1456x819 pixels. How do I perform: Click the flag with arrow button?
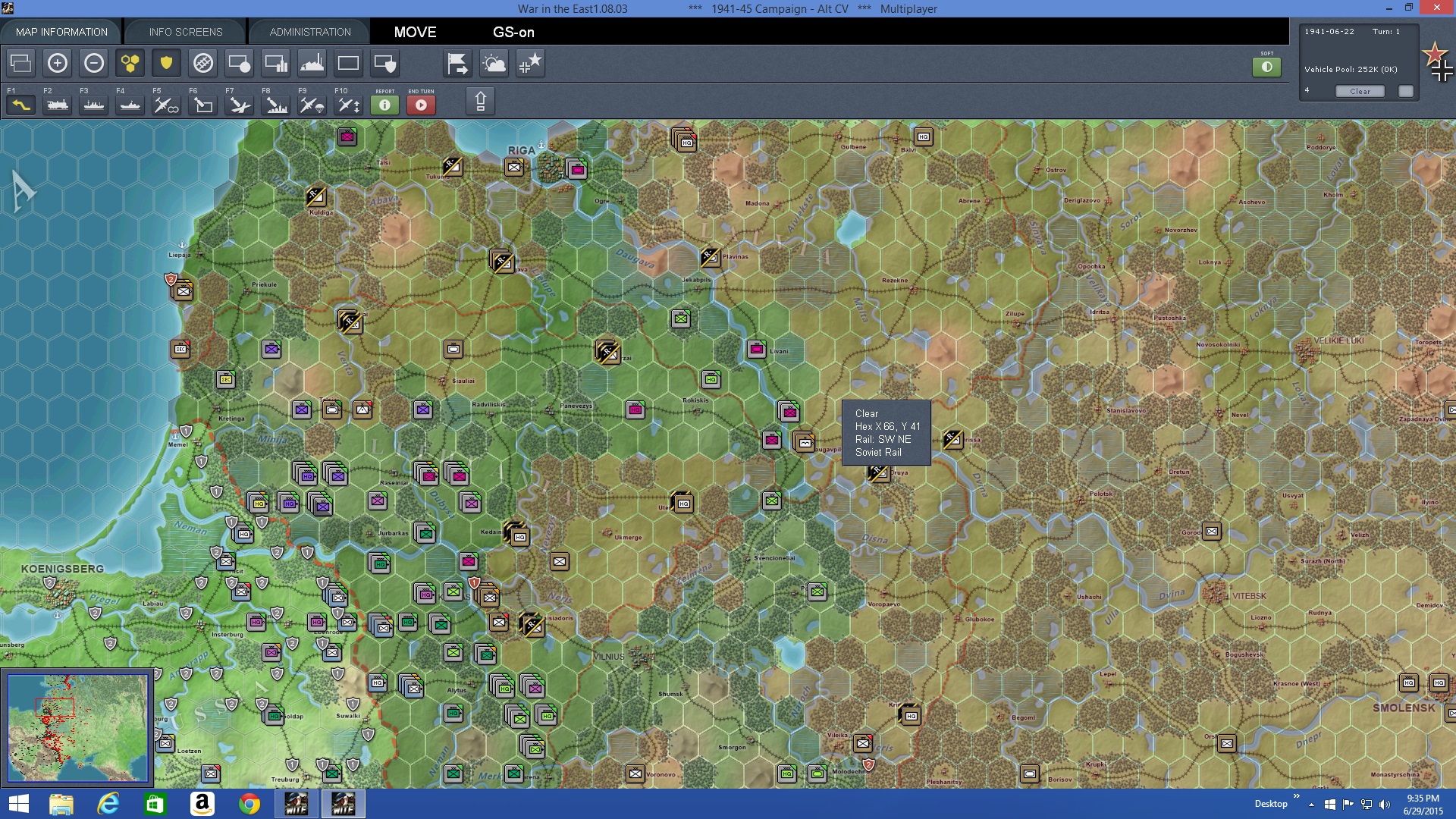pos(457,64)
